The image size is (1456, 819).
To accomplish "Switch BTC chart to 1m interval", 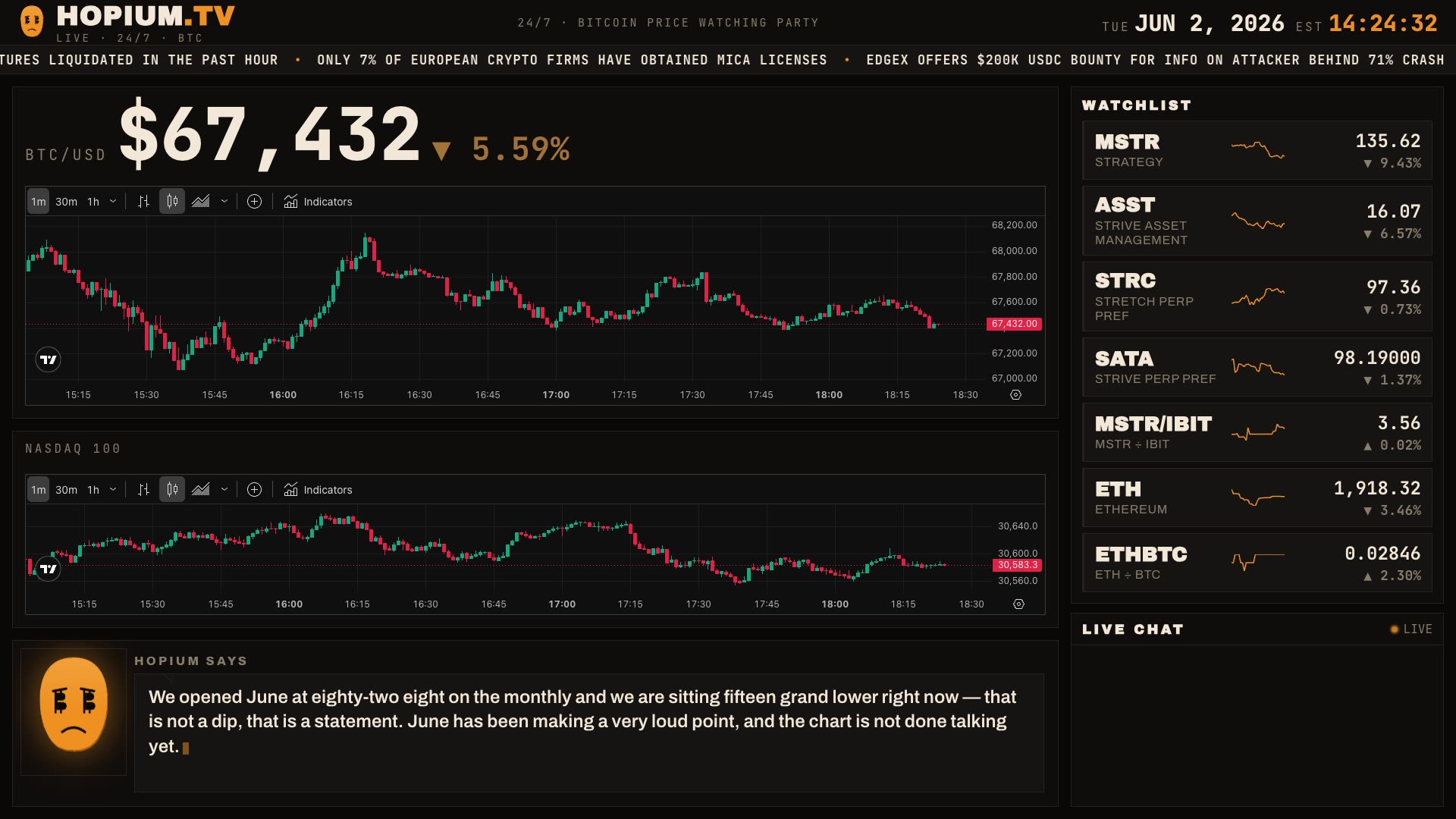I will (x=39, y=202).
